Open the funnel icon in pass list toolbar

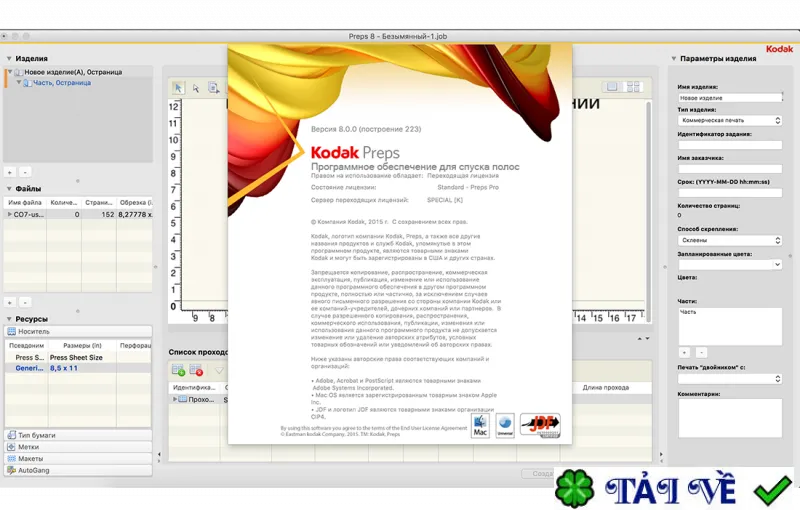point(219,371)
